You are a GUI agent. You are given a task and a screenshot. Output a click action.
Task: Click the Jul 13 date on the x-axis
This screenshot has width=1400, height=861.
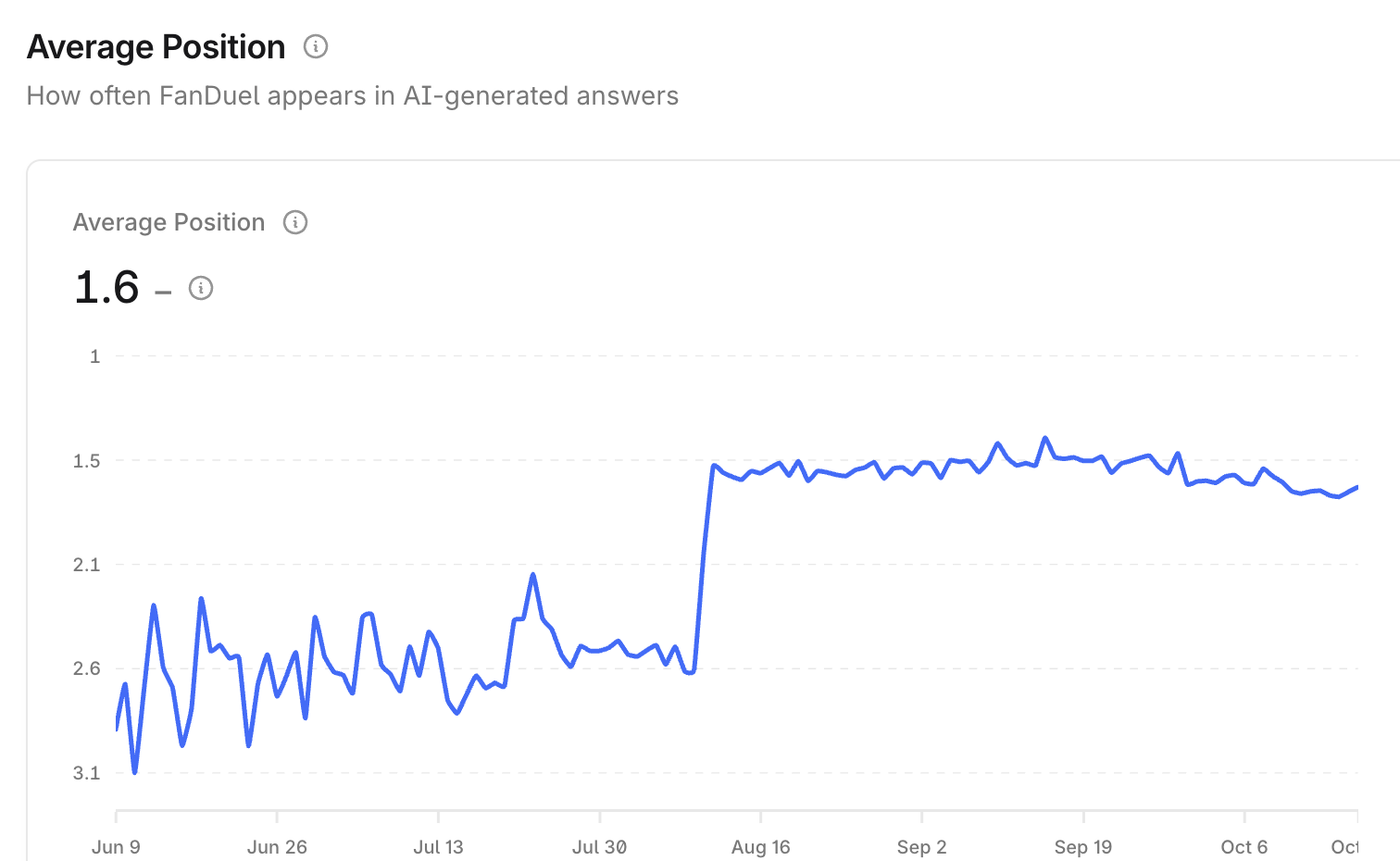(x=438, y=847)
